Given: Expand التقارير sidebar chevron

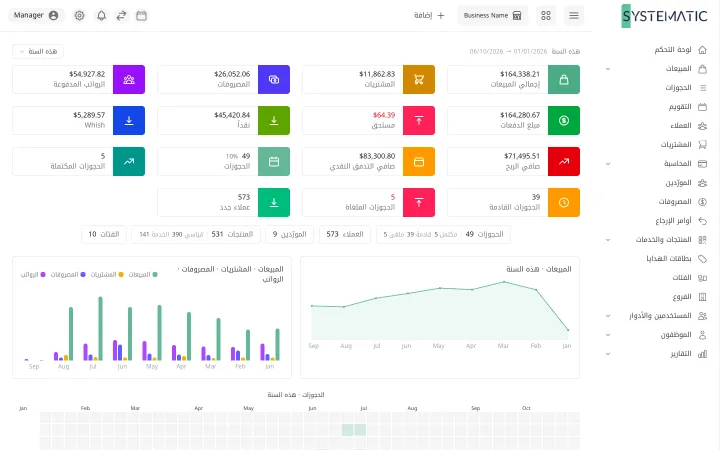Looking at the screenshot, I should tap(608, 354).
